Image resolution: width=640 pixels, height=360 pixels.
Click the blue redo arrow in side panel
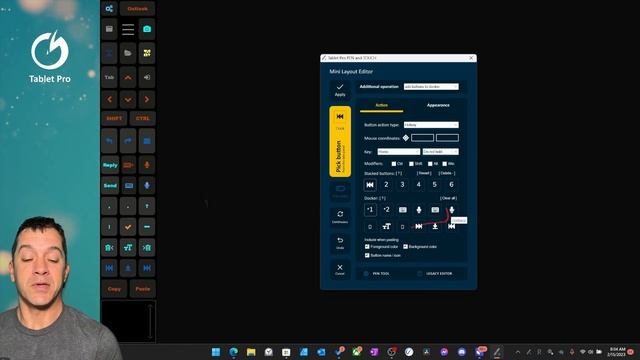point(128,141)
